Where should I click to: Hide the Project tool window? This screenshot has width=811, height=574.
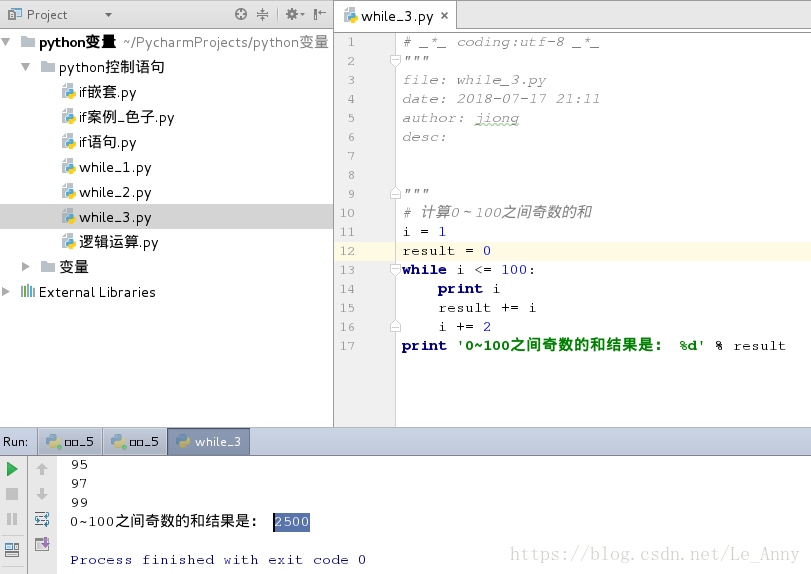(x=320, y=14)
